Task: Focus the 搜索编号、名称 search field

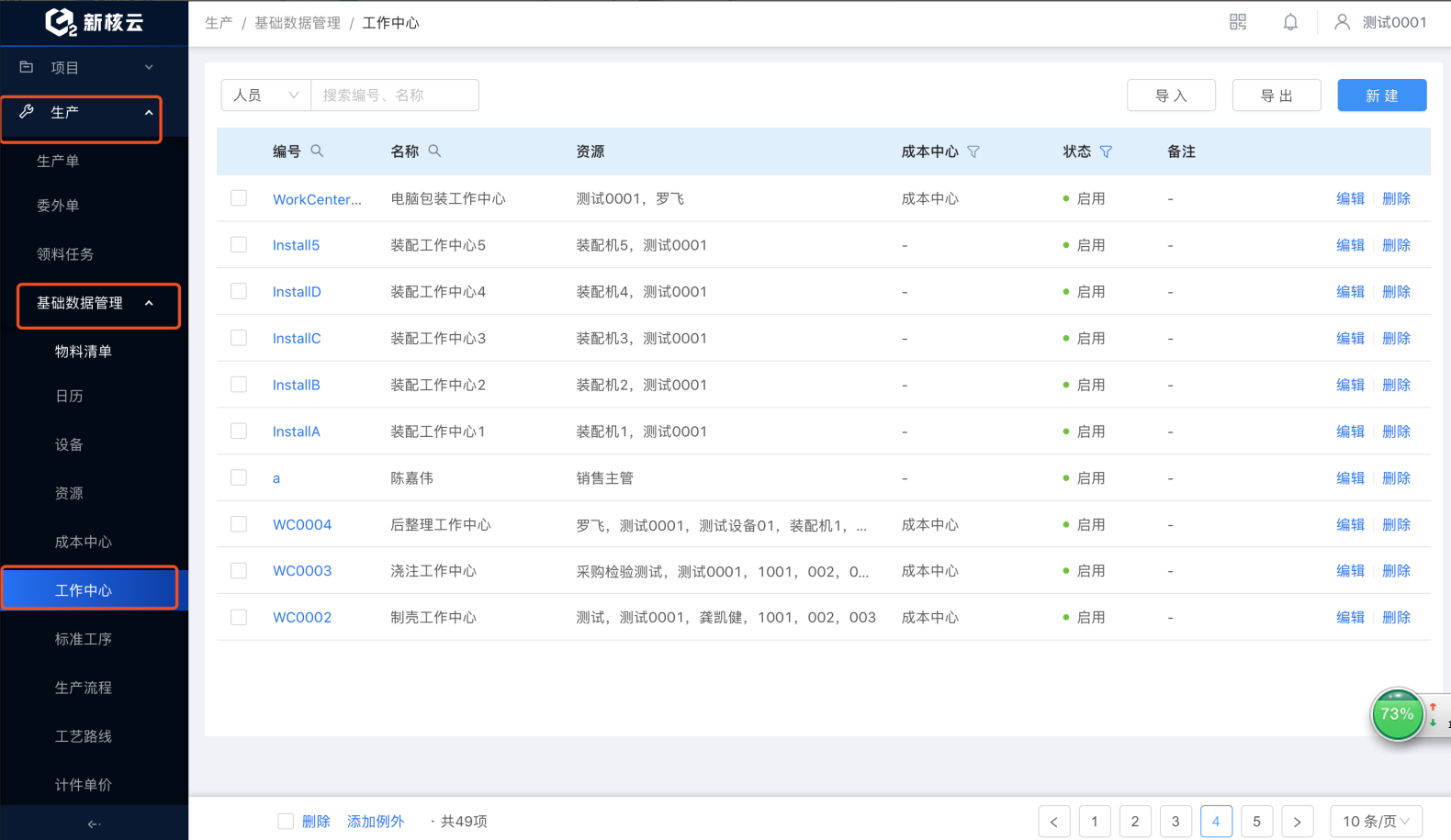Action: [x=395, y=95]
